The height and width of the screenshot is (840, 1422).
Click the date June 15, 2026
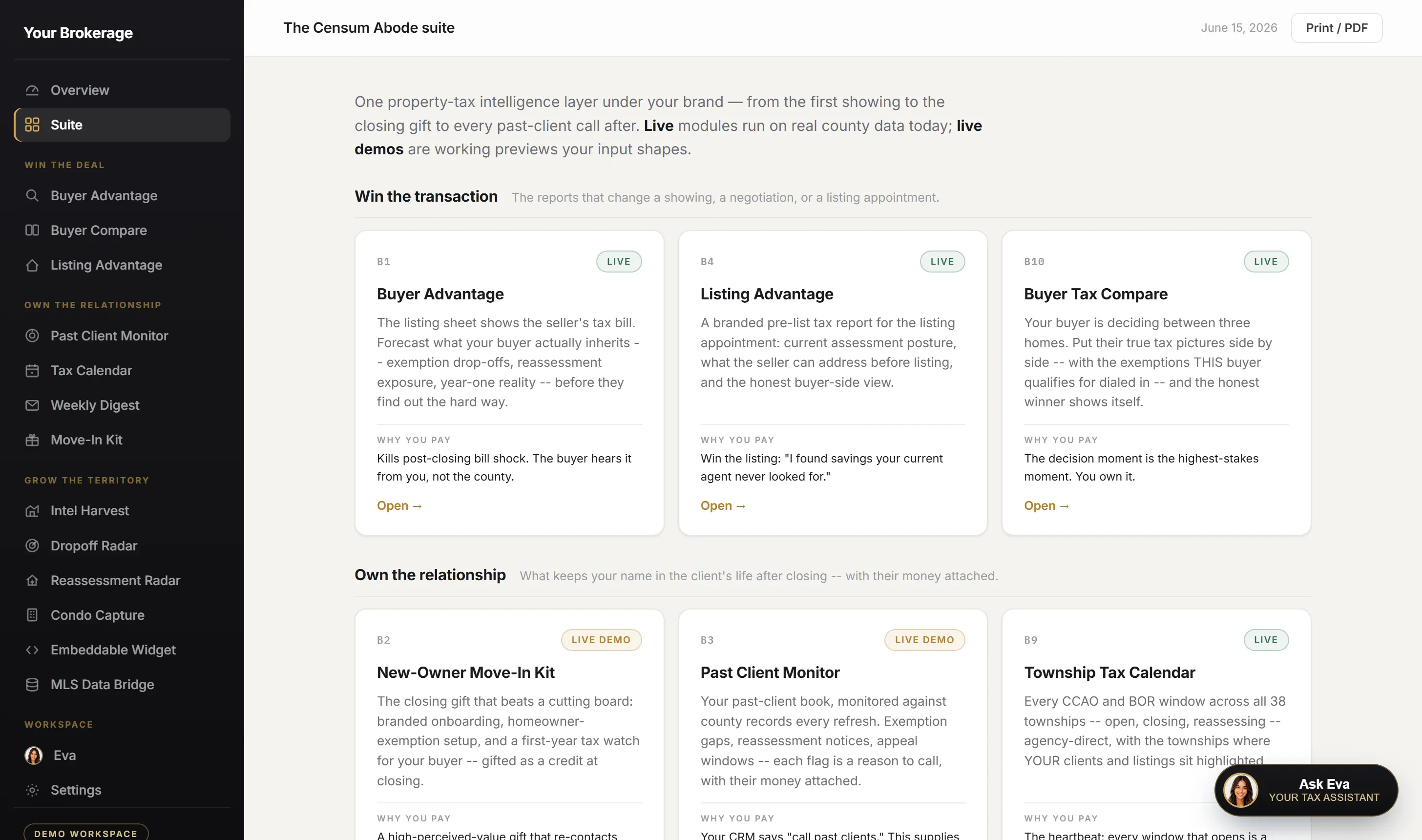[x=1239, y=28]
